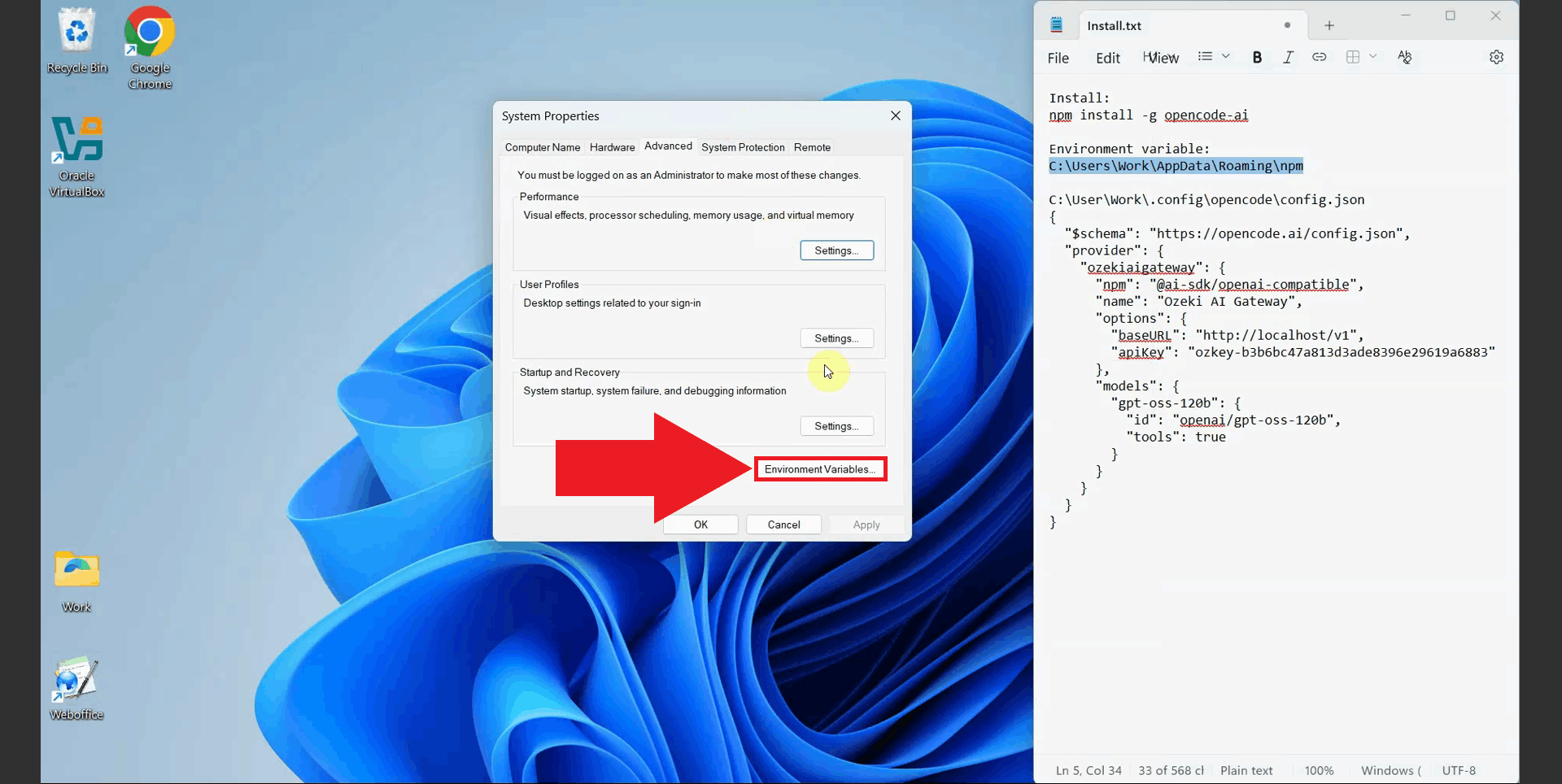Toggle italic formatting
1562x784 pixels.
[1288, 57]
